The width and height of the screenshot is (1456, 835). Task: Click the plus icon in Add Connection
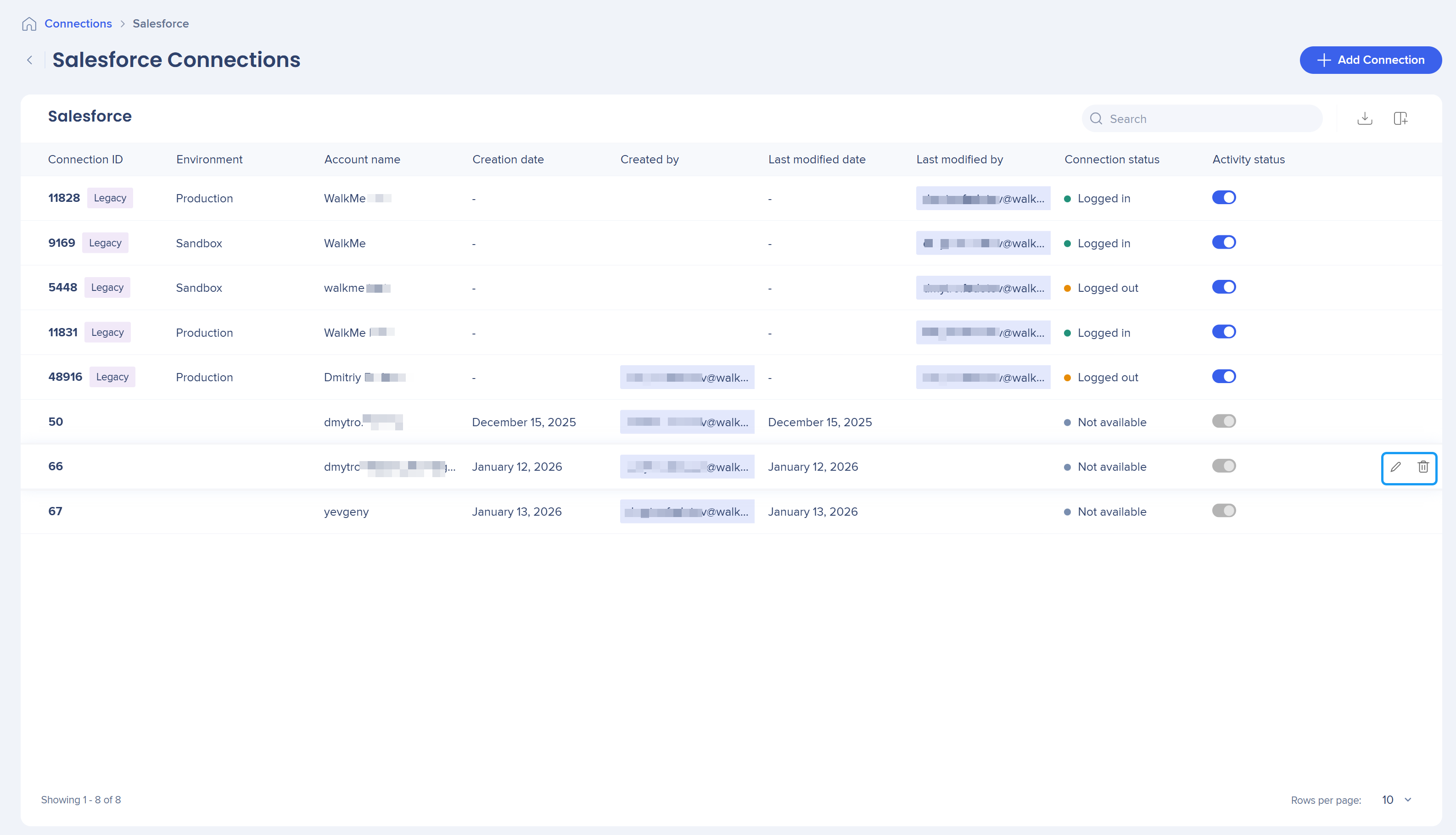tap(1324, 60)
